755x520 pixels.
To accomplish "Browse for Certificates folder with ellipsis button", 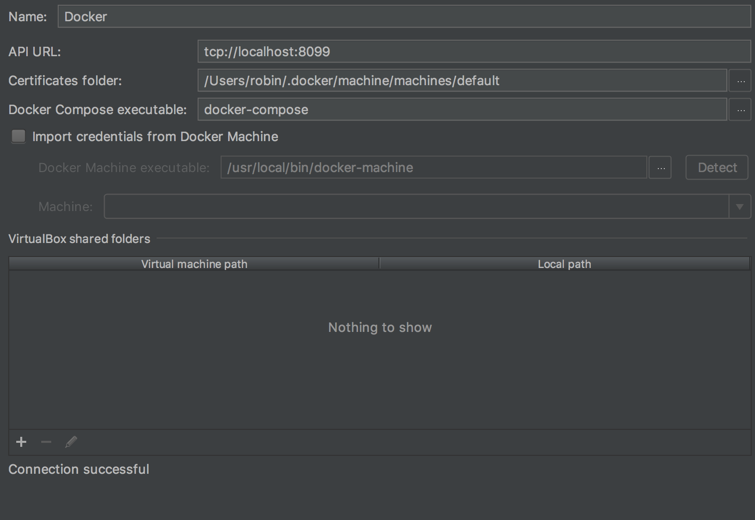I will (741, 81).
